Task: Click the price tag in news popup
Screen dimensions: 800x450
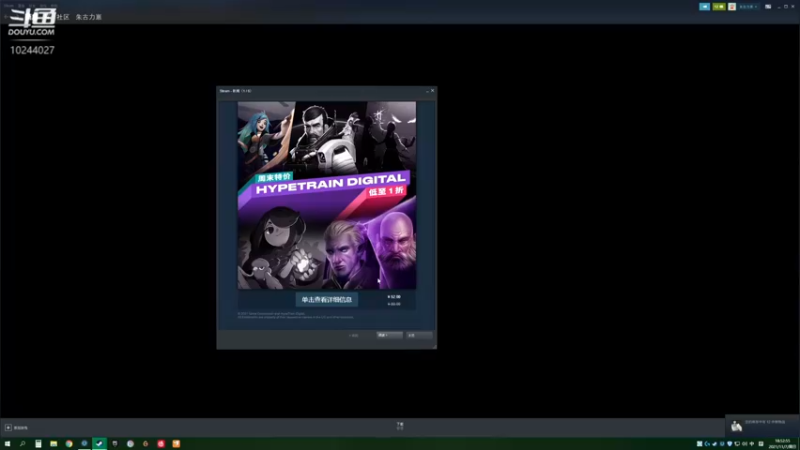Action: 394,300
